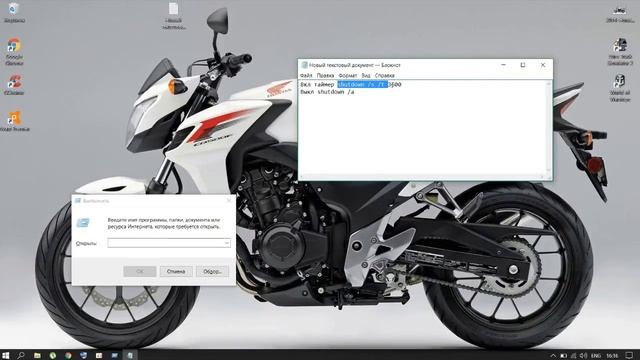The height and width of the screenshot is (360, 640).
Task: Open the network icon in system tray
Action: tap(573, 356)
